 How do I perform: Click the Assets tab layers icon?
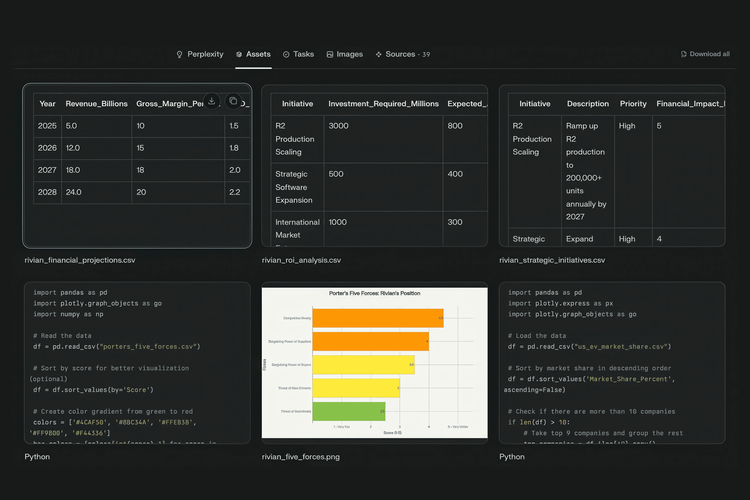click(239, 55)
